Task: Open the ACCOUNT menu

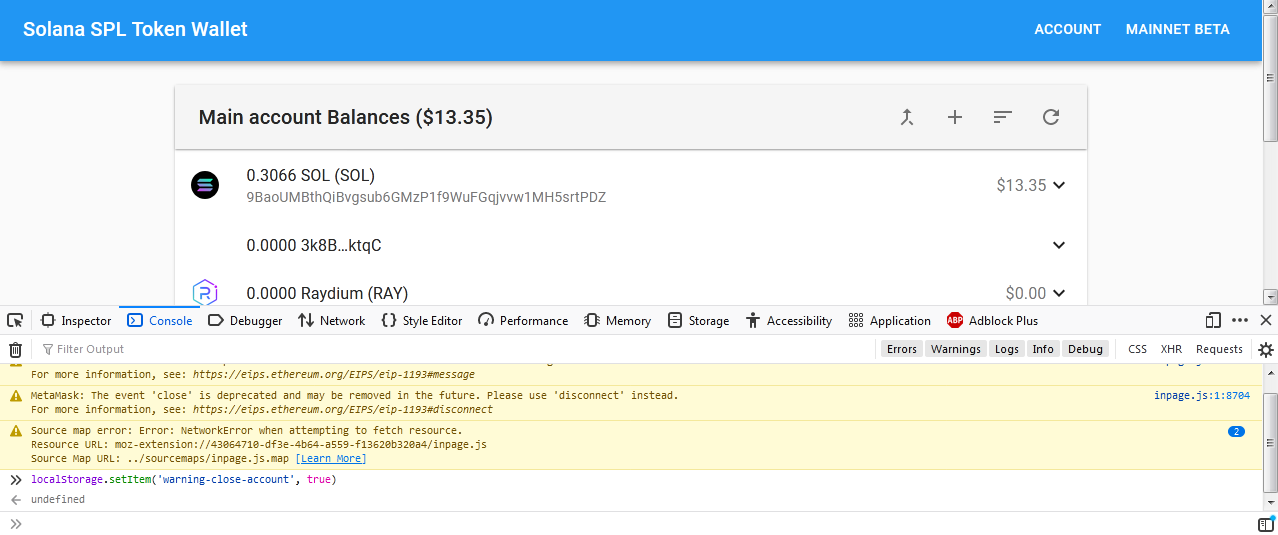Action: pyautogui.click(x=1067, y=29)
